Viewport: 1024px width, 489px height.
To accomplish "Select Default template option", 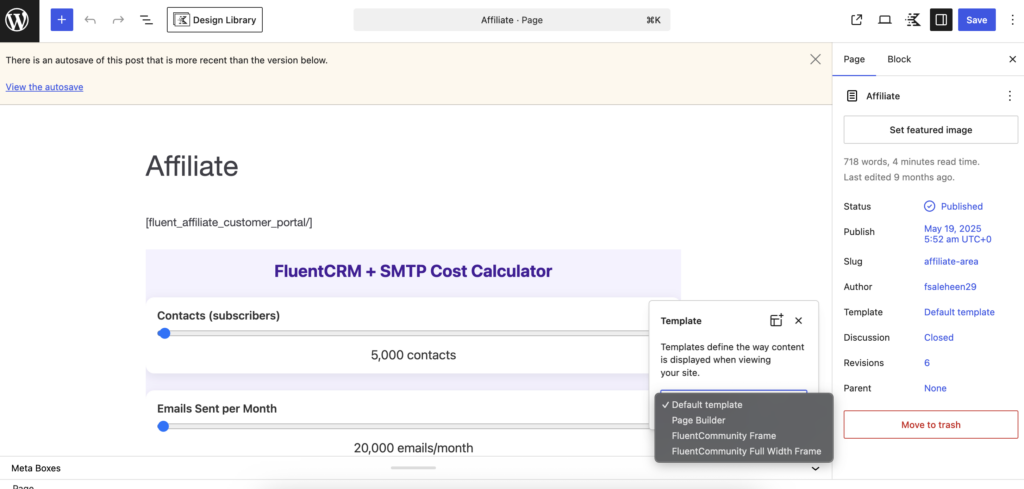I will coord(744,405).
